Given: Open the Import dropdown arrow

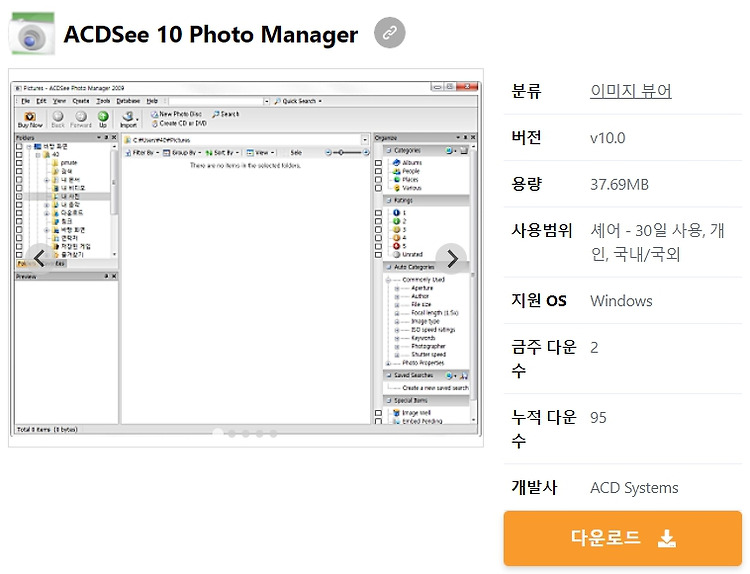Looking at the screenshot, I should [138, 118].
